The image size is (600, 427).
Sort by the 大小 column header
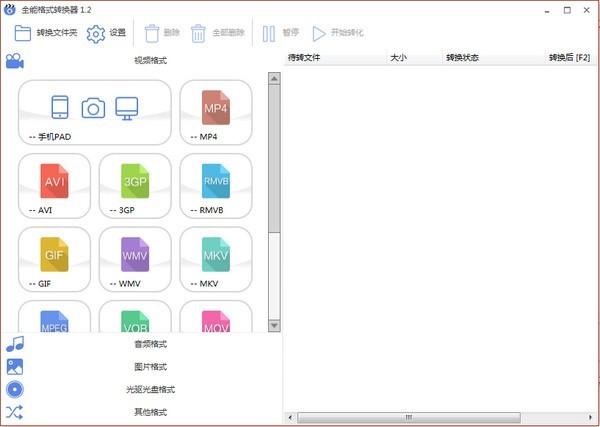point(414,58)
